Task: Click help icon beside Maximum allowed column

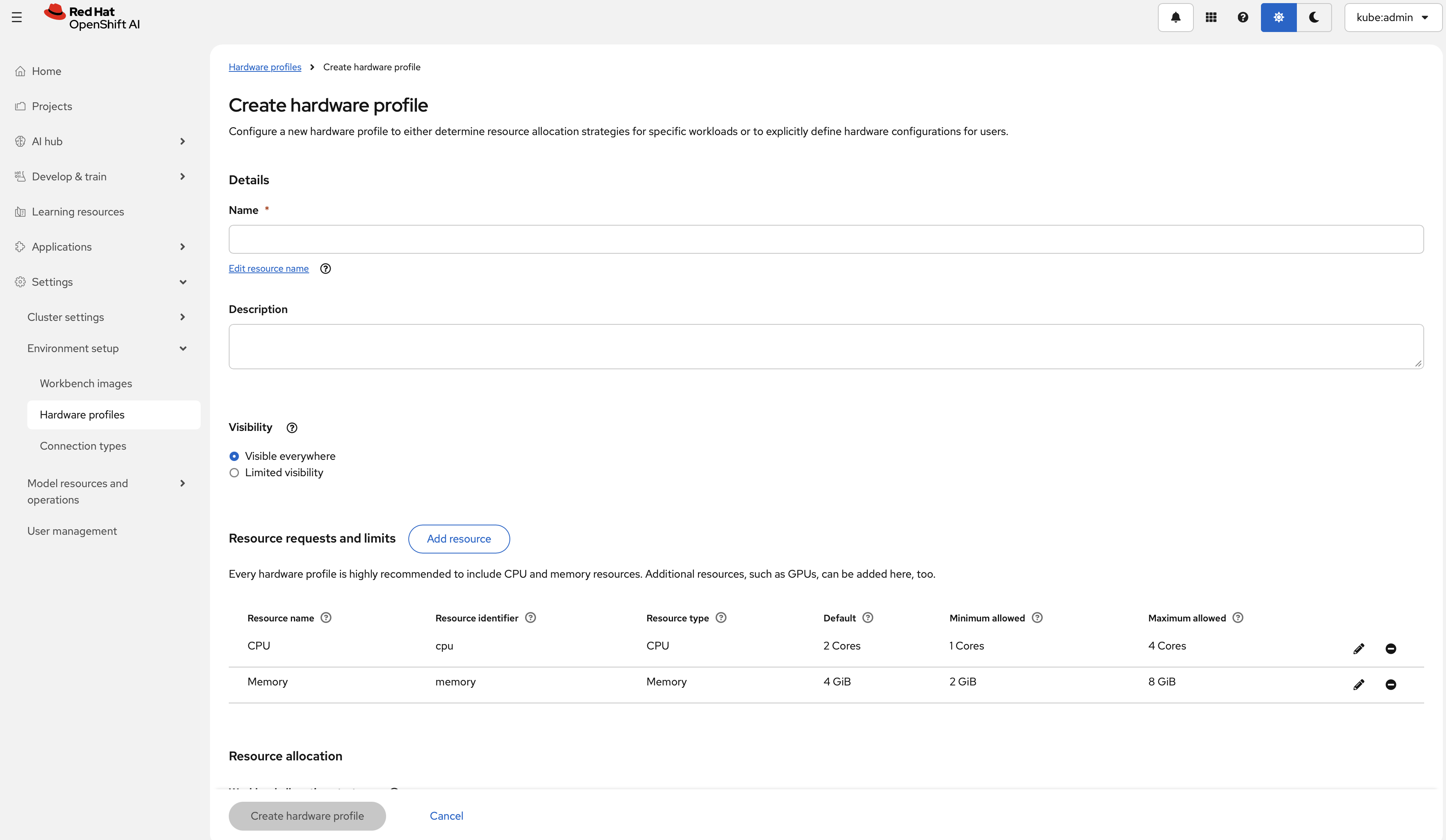Action: [1238, 618]
